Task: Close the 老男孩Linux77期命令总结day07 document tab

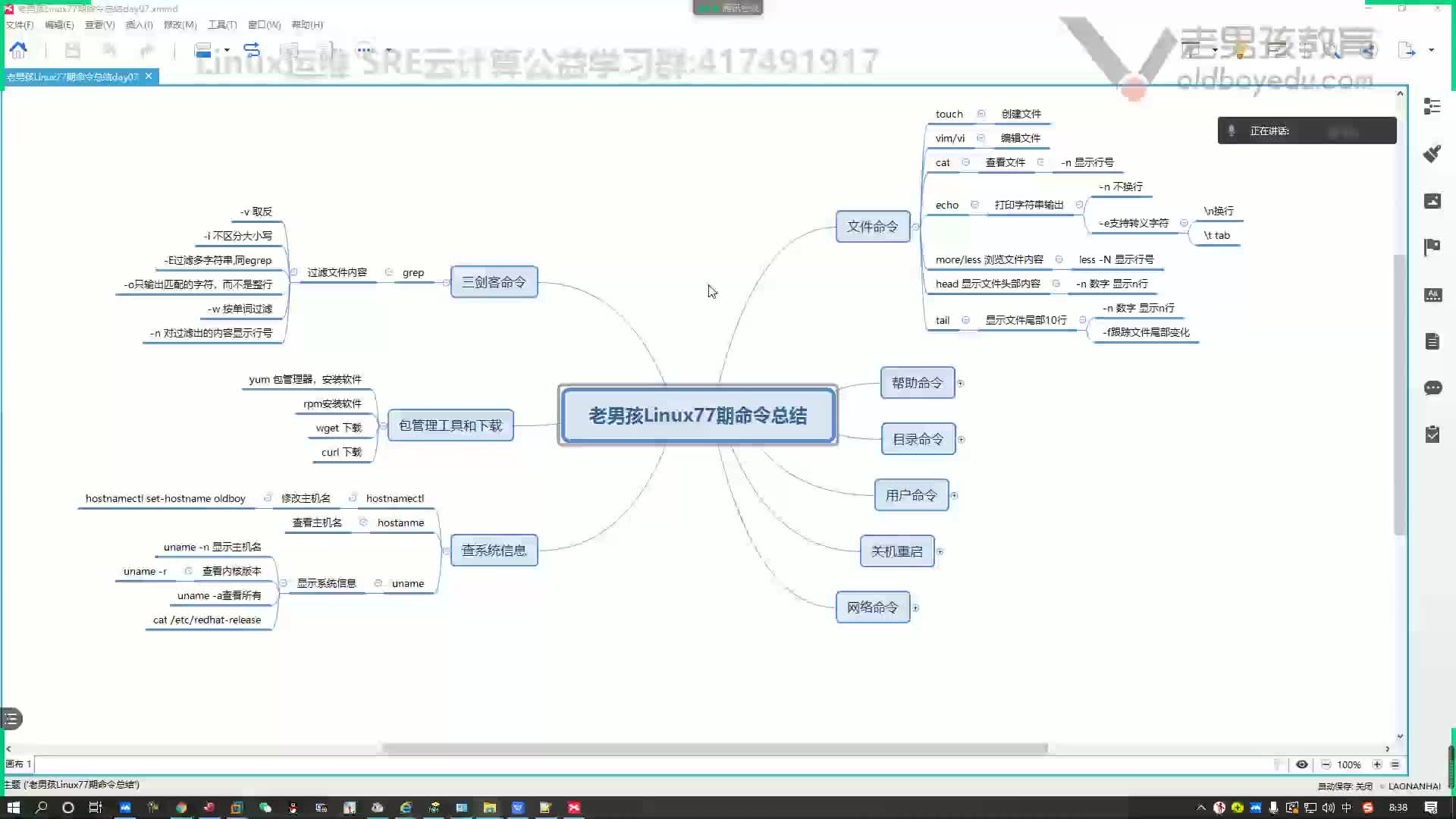Action: [149, 76]
